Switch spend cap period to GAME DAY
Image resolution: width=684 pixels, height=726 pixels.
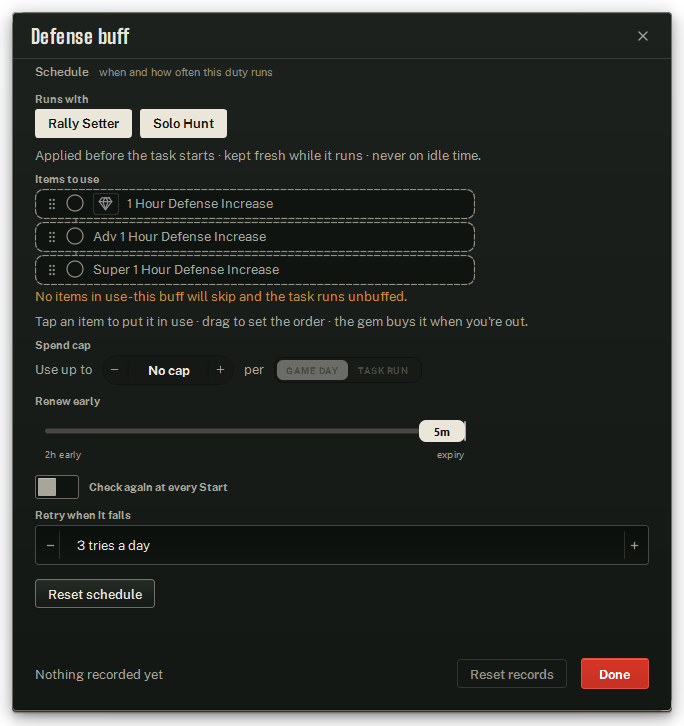(x=312, y=370)
